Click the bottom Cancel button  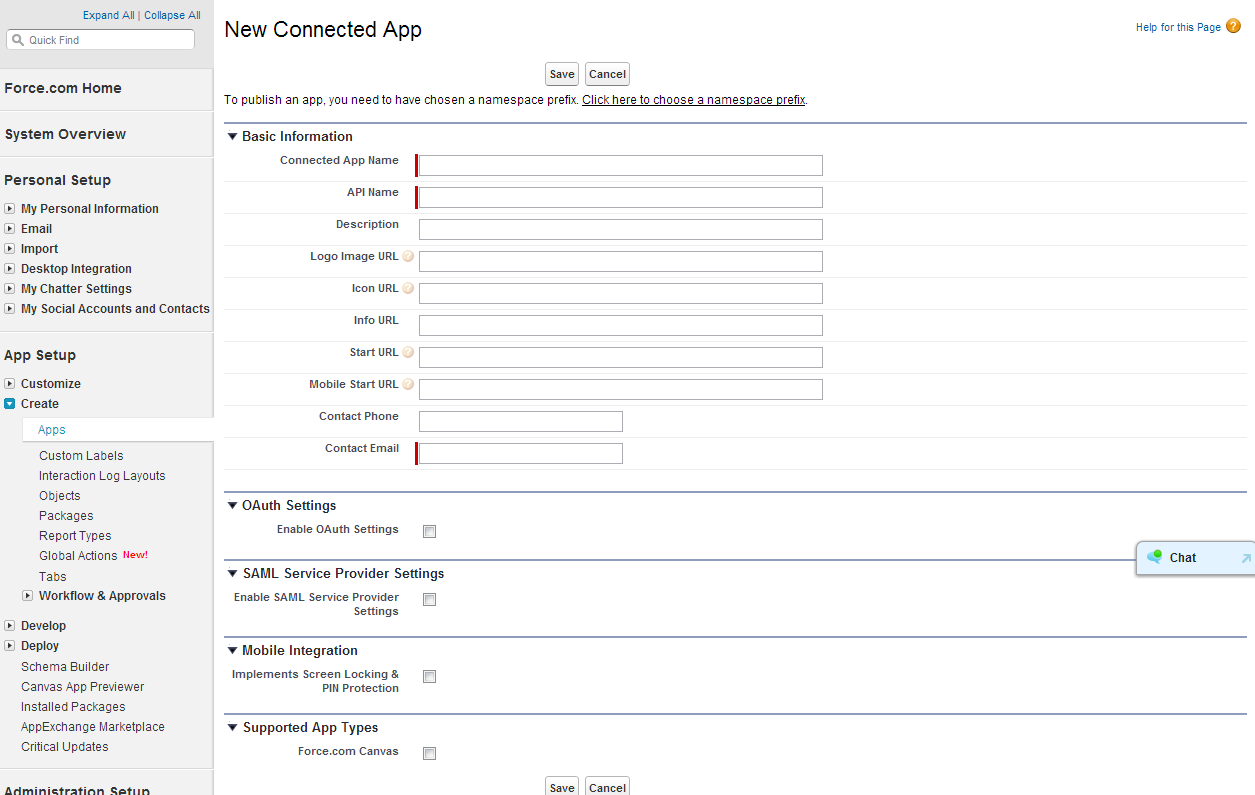[607, 786]
